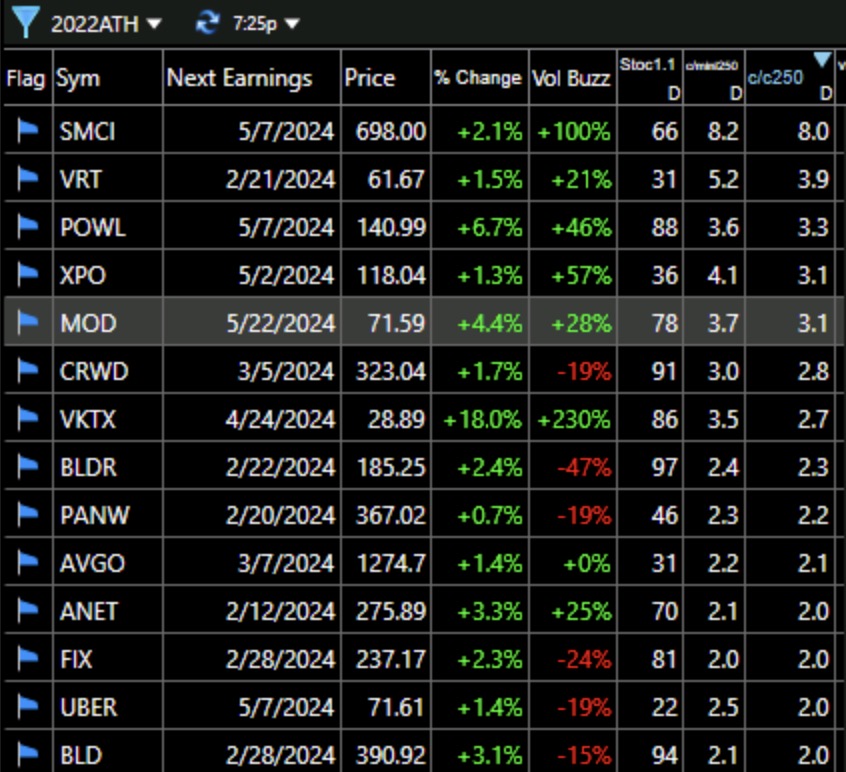The width and height of the screenshot is (846, 772).
Task: Open the filter funnel icon
Action: tap(25, 23)
